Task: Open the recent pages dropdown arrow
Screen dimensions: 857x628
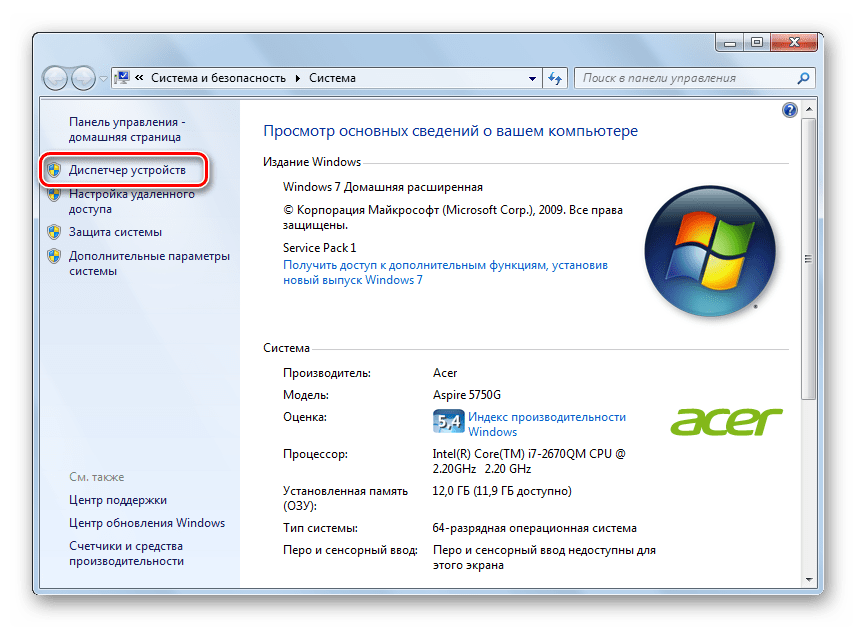Action: (103, 78)
